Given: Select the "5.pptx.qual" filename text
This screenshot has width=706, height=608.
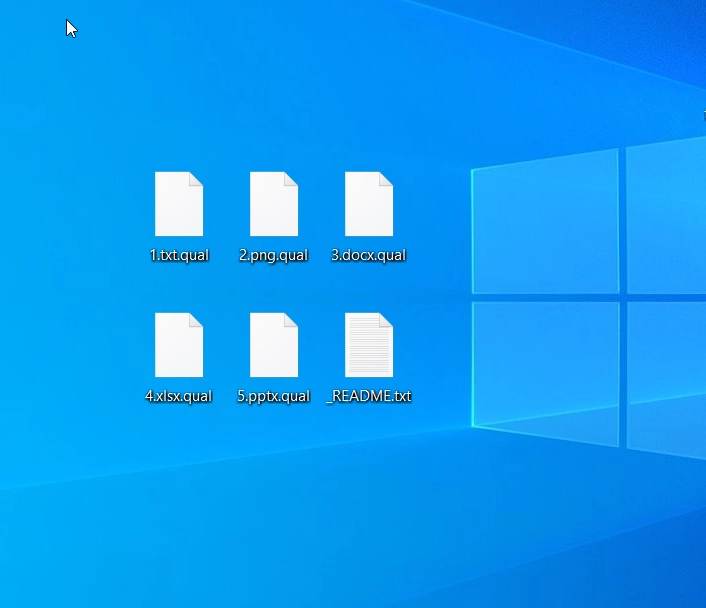Looking at the screenshot, I should pos(274,396).
